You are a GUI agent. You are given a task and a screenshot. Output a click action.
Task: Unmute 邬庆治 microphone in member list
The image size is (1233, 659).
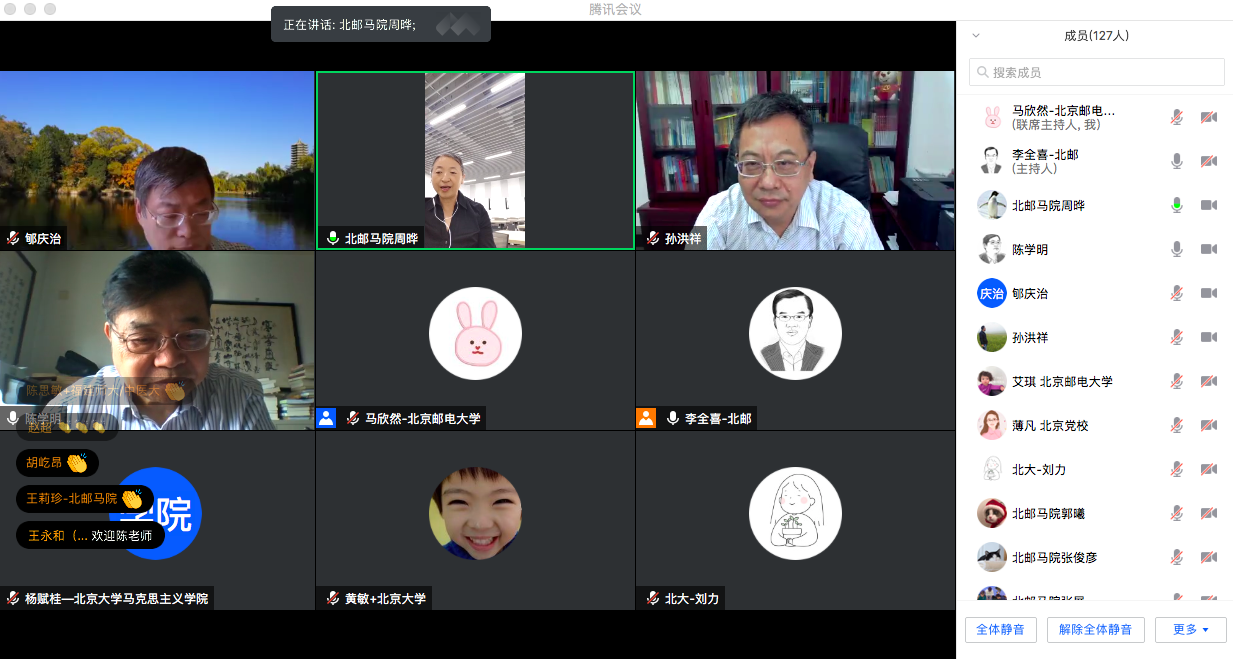click(1177, 293)
